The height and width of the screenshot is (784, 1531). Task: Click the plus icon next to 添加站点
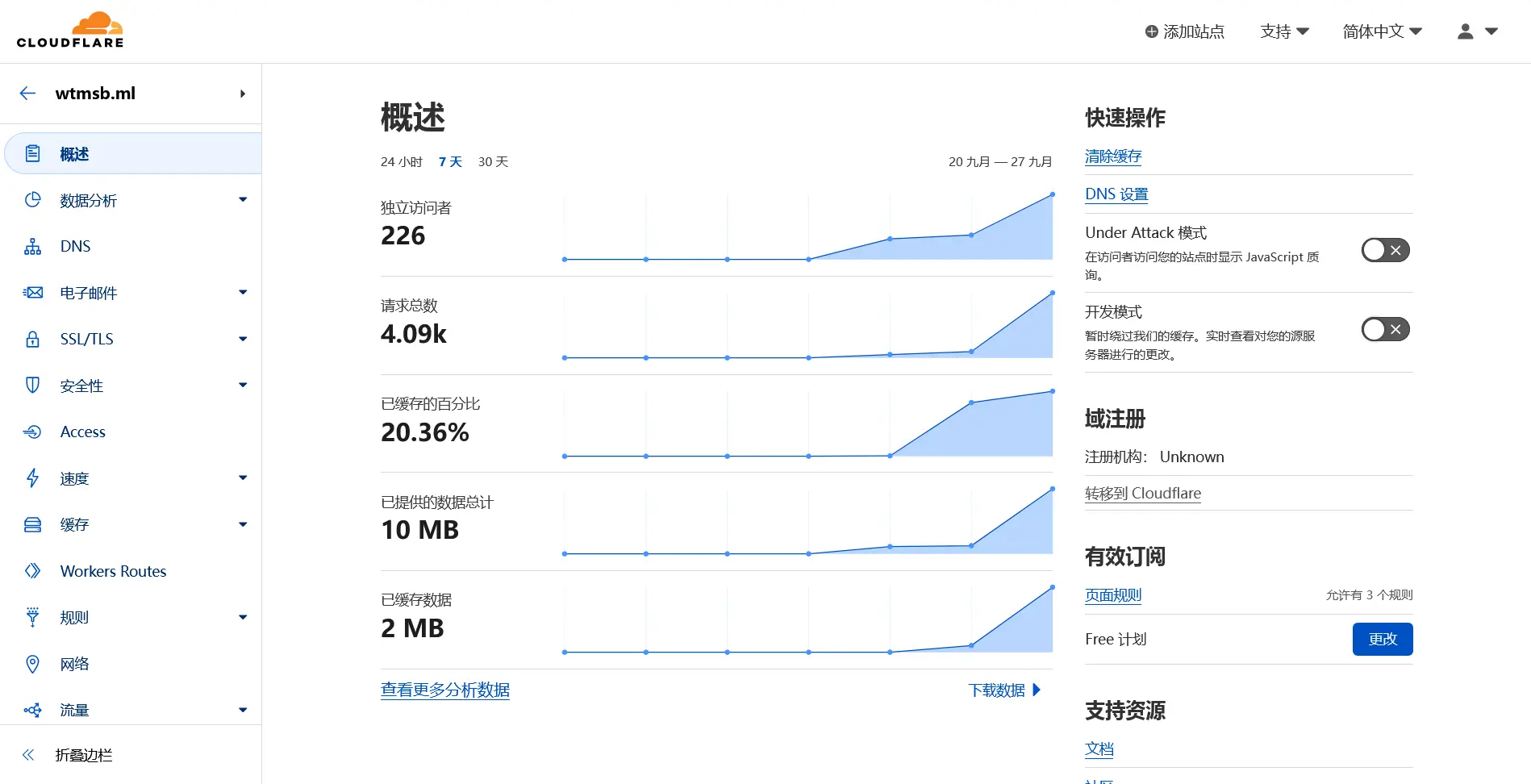[1152, 31]
